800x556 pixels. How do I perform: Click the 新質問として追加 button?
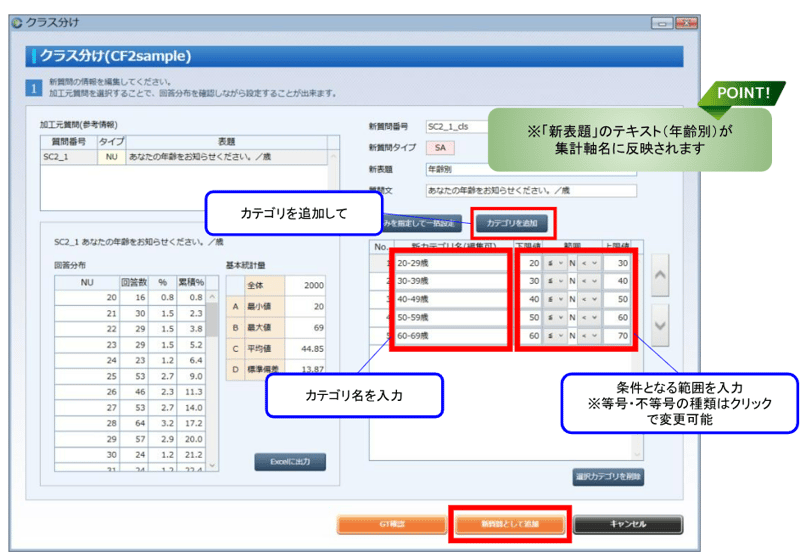coord(510,524)
